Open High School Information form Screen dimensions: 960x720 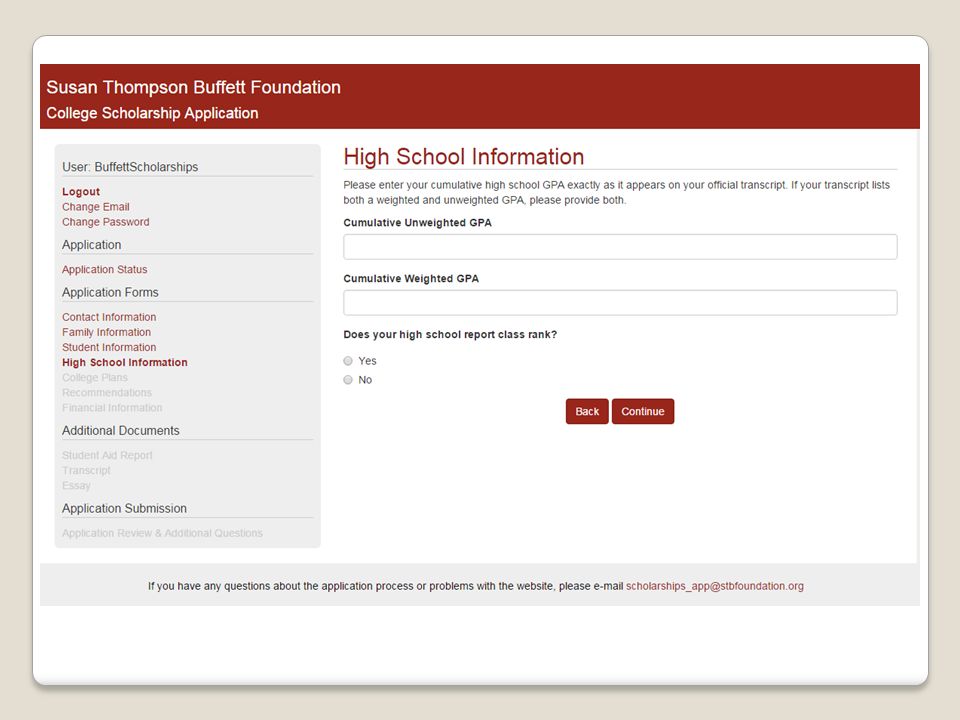coord(125,362)
